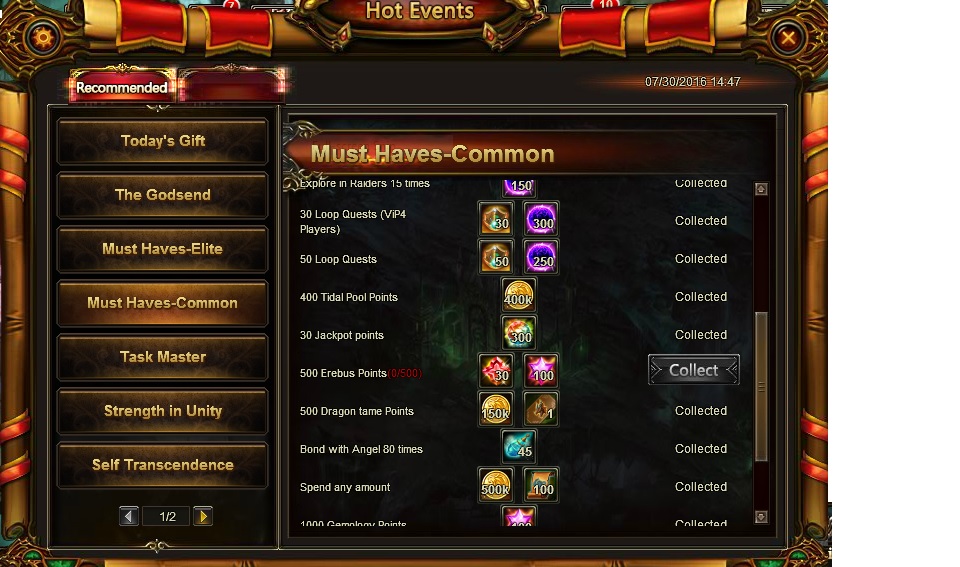Collect the 500 Erebus Points reward

(x=694, y=370)
